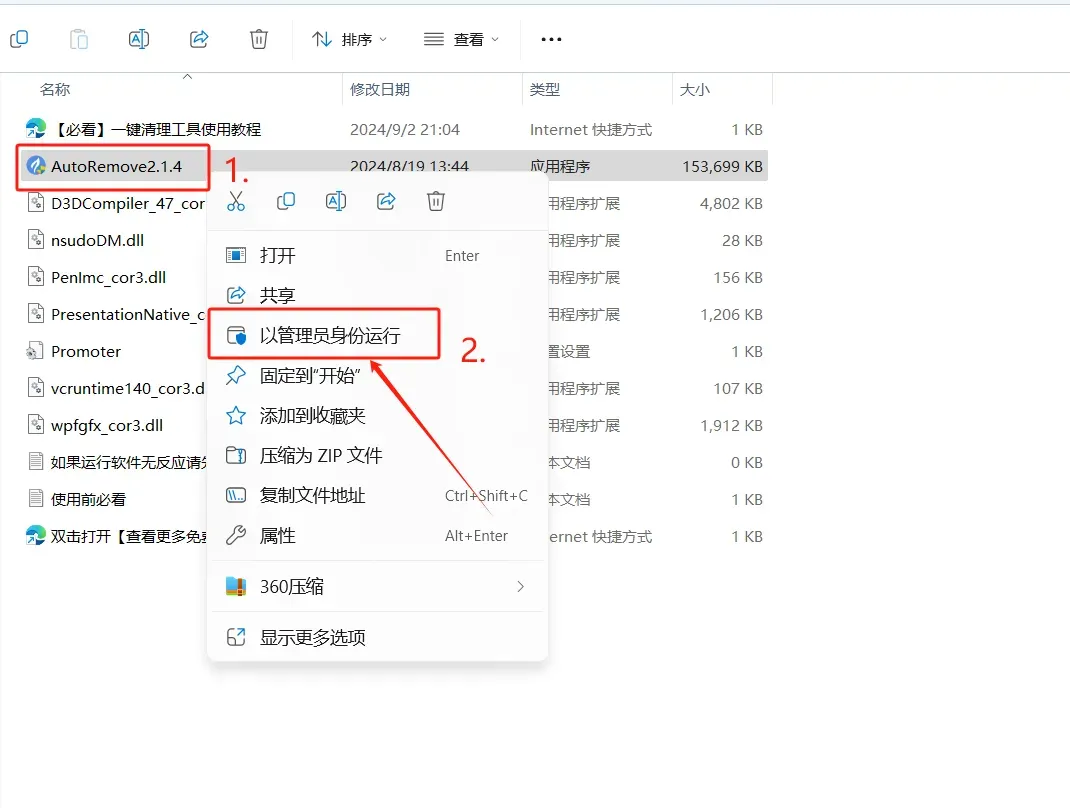Select the 【必看】一键清理工具使用教程 shortcut
Screen dimensions: 1070x808
pyautogui.click(x=156, y=130)
